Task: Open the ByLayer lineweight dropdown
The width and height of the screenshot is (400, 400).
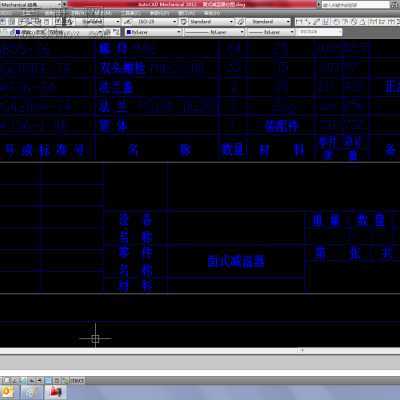Action: tap(271, 32)
